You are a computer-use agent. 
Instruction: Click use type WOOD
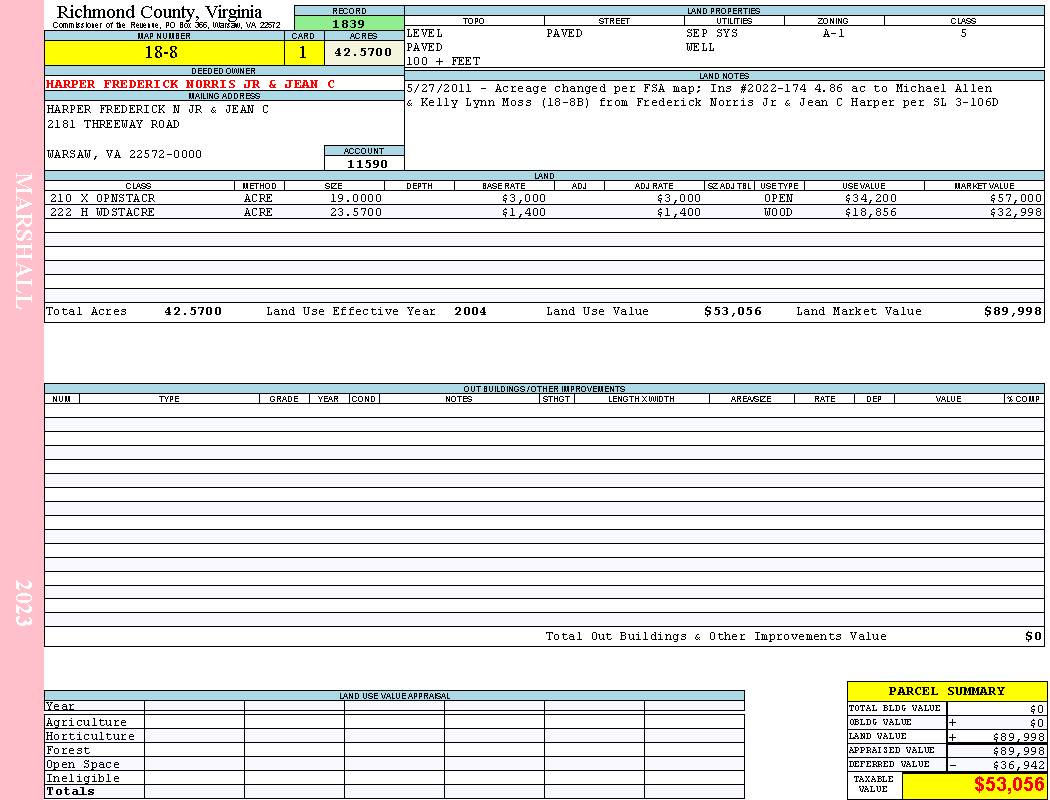(778, 212)
